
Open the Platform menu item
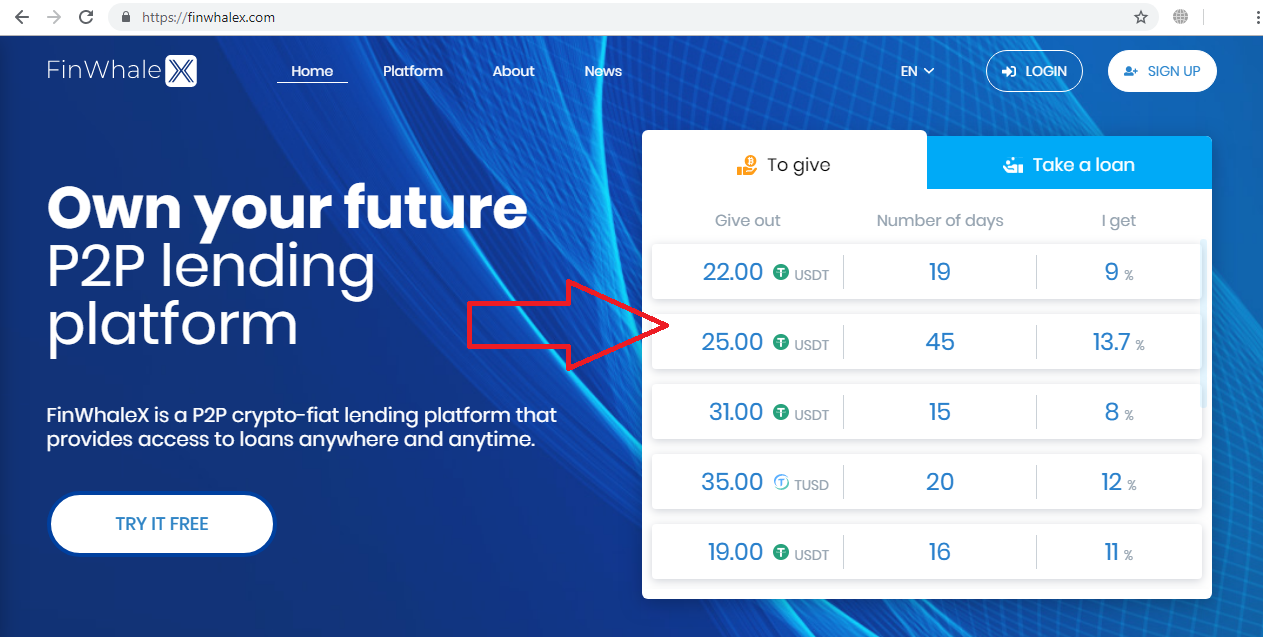(413, 71)
